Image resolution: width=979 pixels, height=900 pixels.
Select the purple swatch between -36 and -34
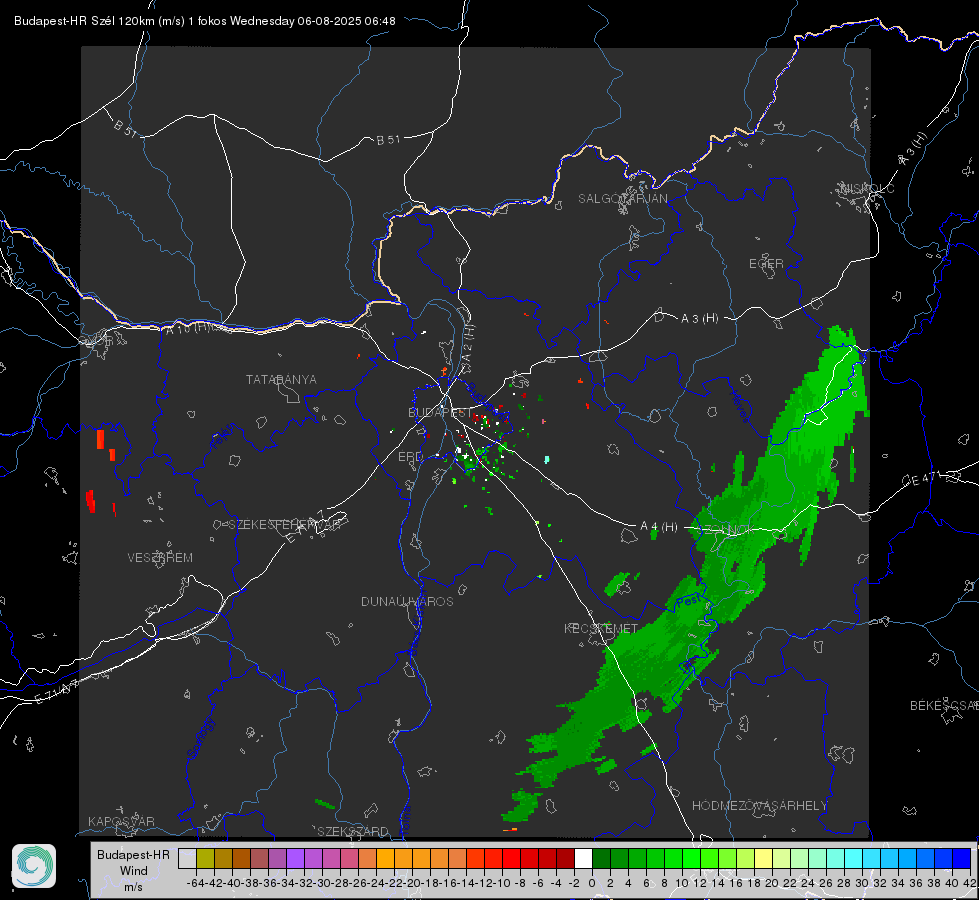[x=277, y=858]
